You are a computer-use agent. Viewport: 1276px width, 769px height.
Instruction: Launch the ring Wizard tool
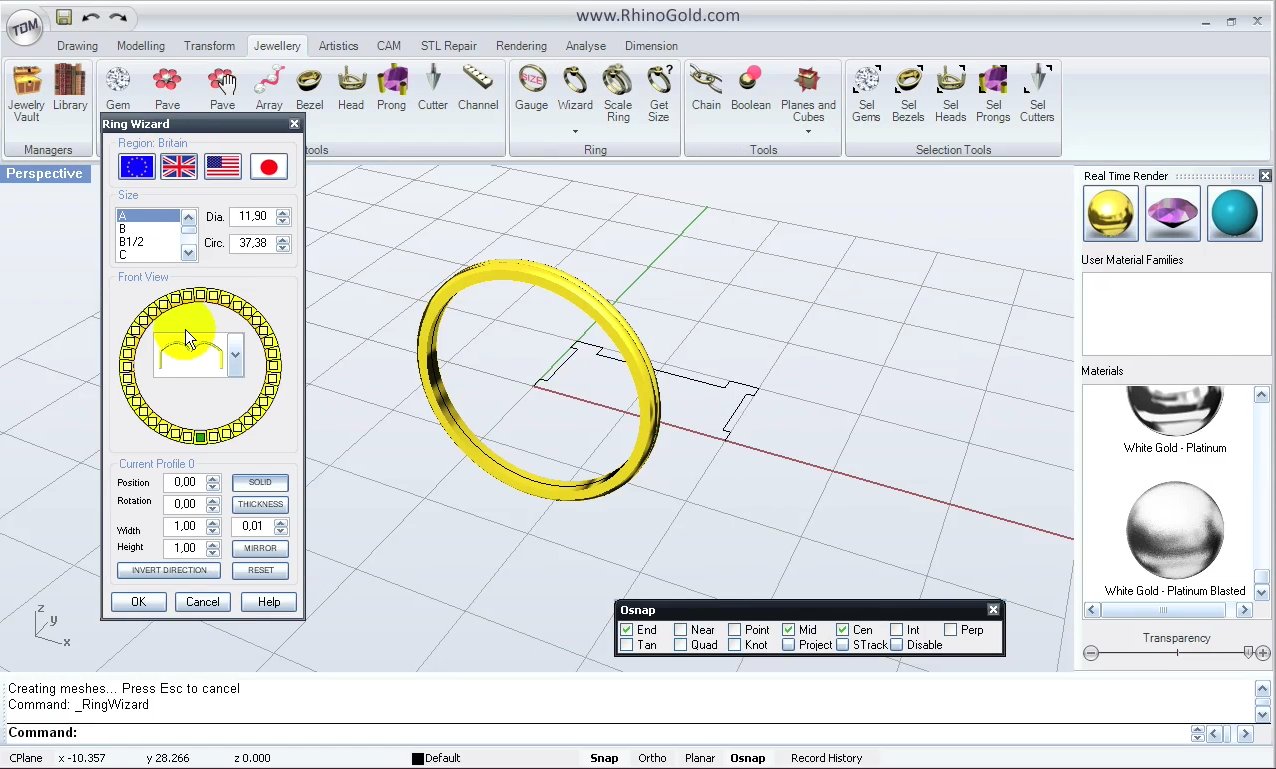click(575, 88)
